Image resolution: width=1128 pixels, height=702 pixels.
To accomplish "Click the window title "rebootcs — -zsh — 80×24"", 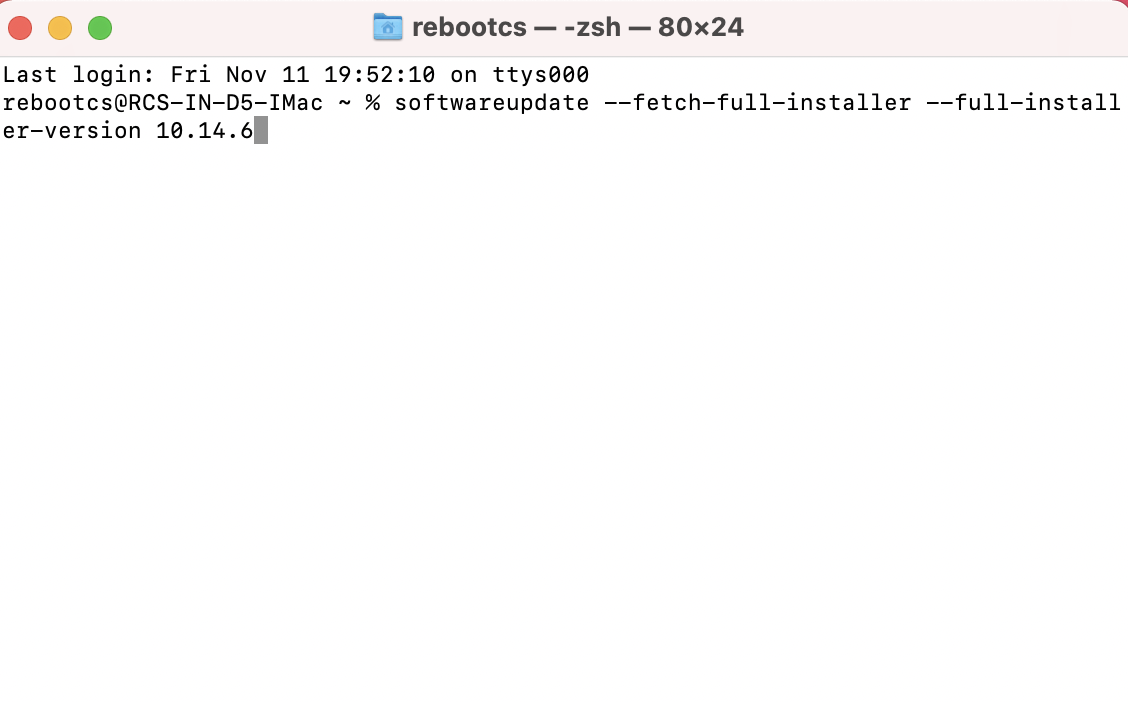I will tap(577, 27).
